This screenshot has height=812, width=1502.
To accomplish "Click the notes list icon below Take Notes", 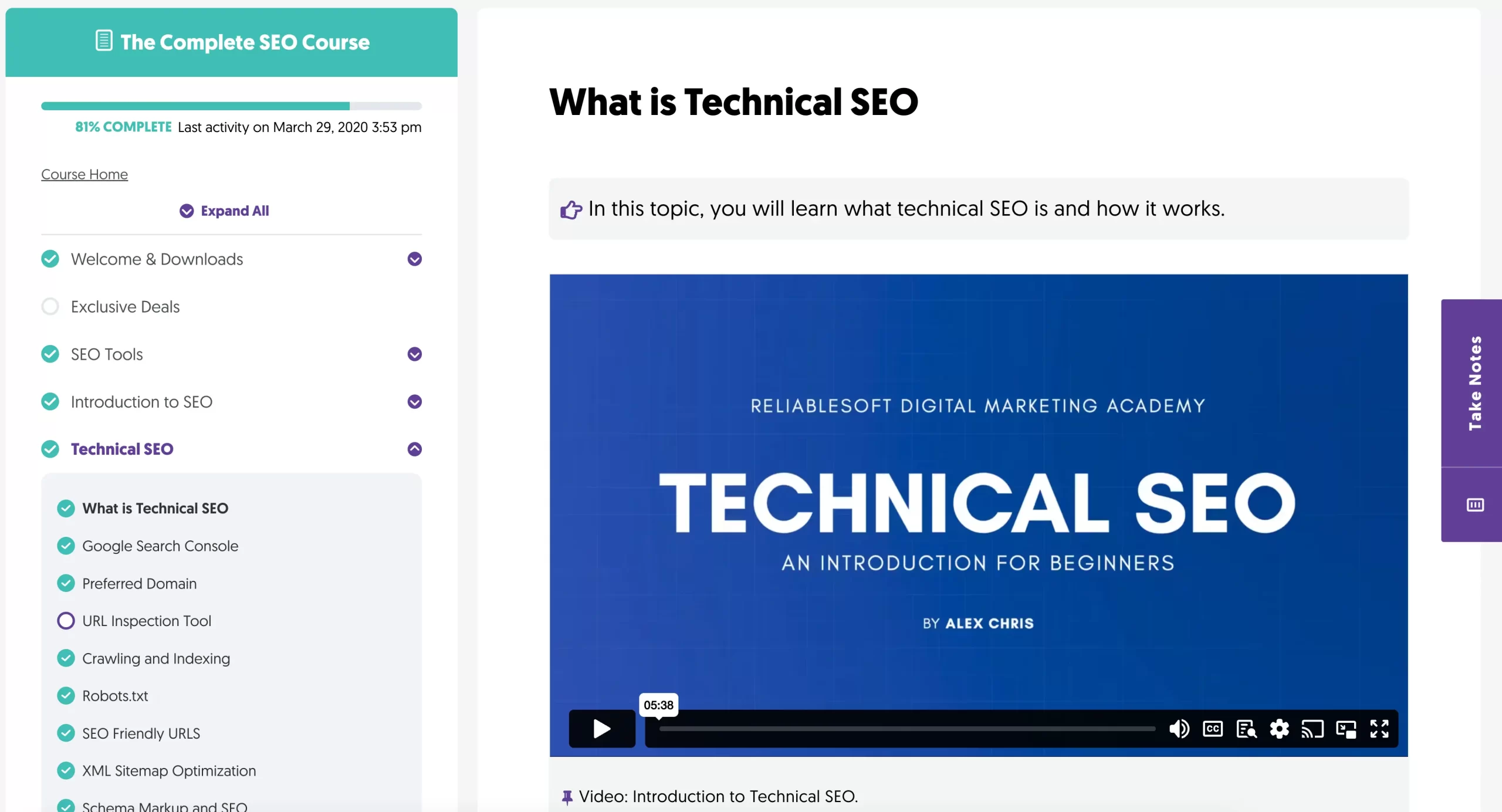I will coord(1475,505).
